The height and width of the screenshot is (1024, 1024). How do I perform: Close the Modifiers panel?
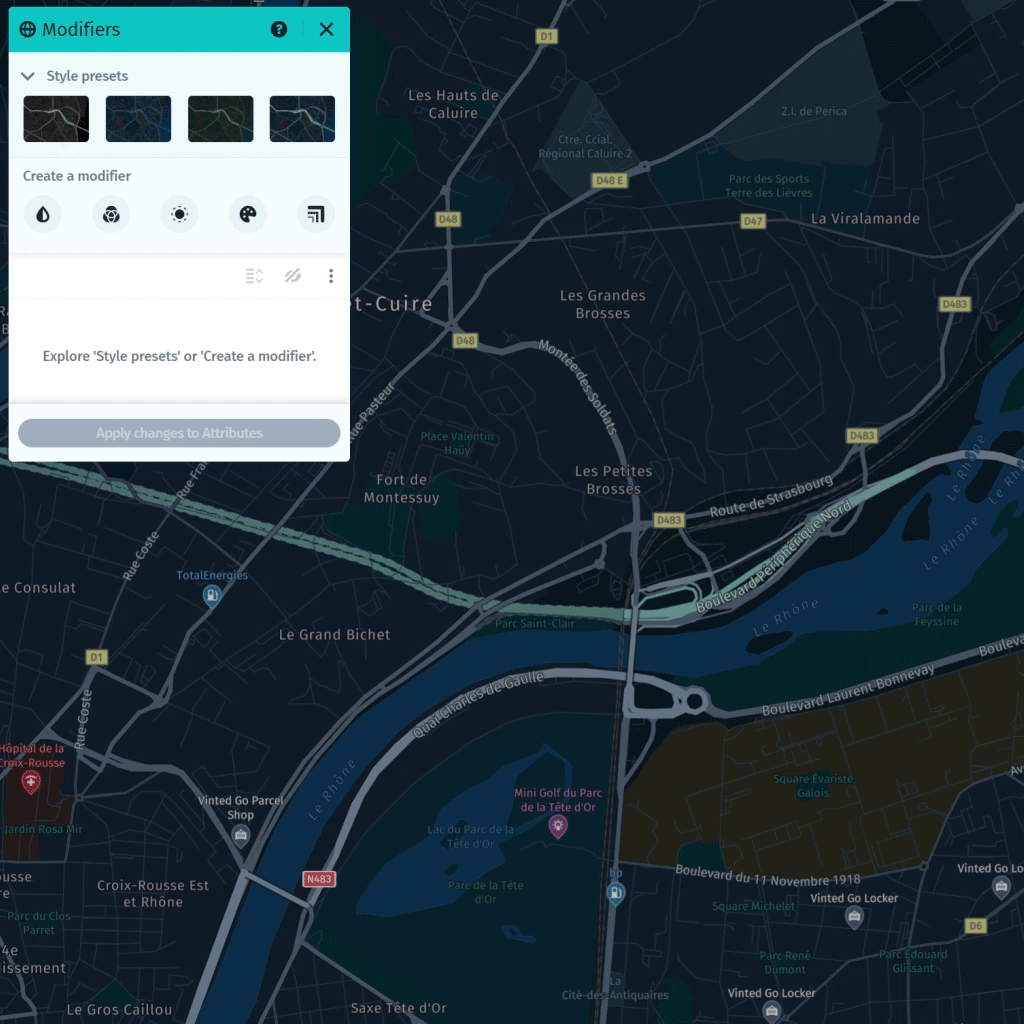click(x=326, y=29)
